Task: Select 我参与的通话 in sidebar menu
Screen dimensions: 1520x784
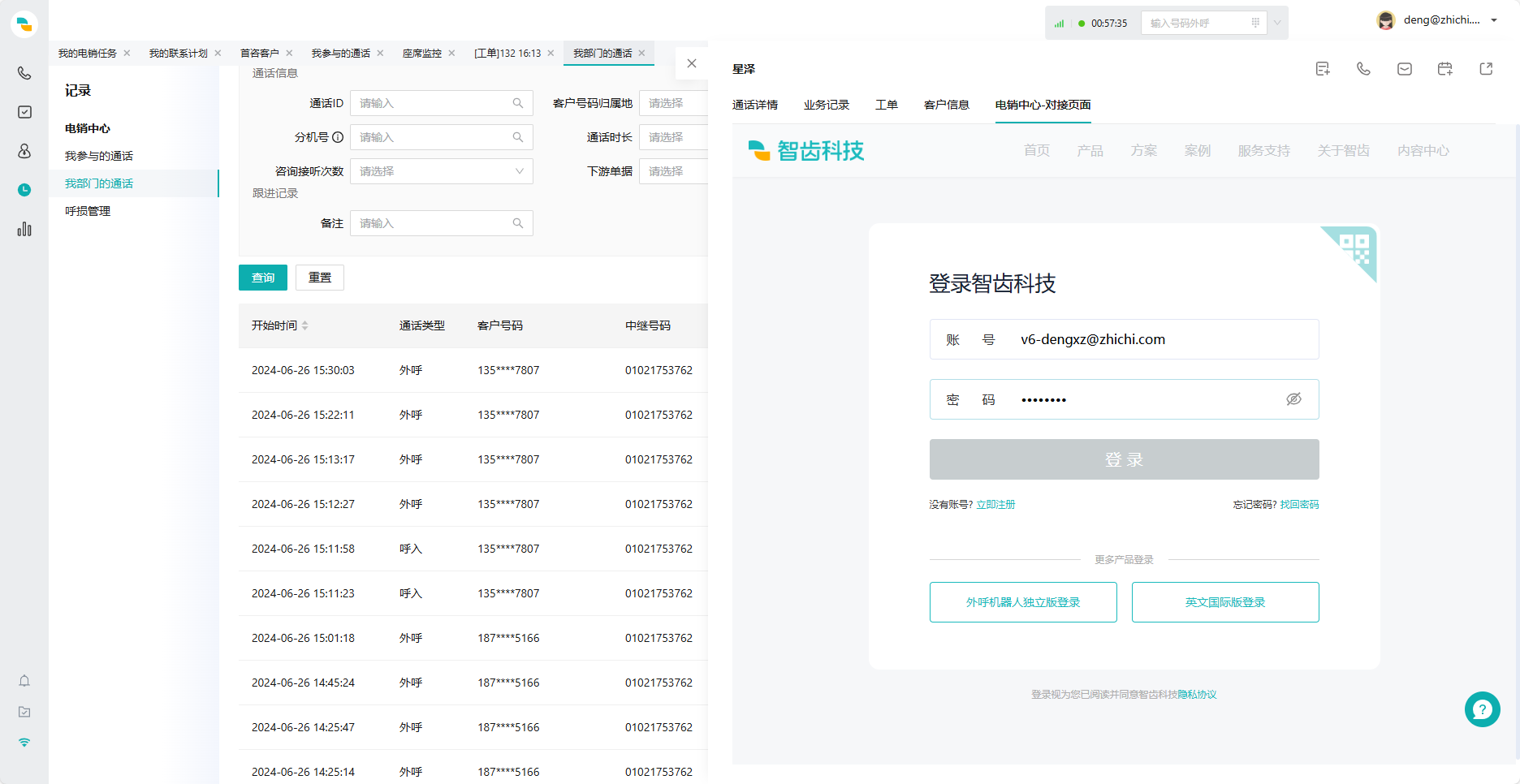Action: click(99, 156)
